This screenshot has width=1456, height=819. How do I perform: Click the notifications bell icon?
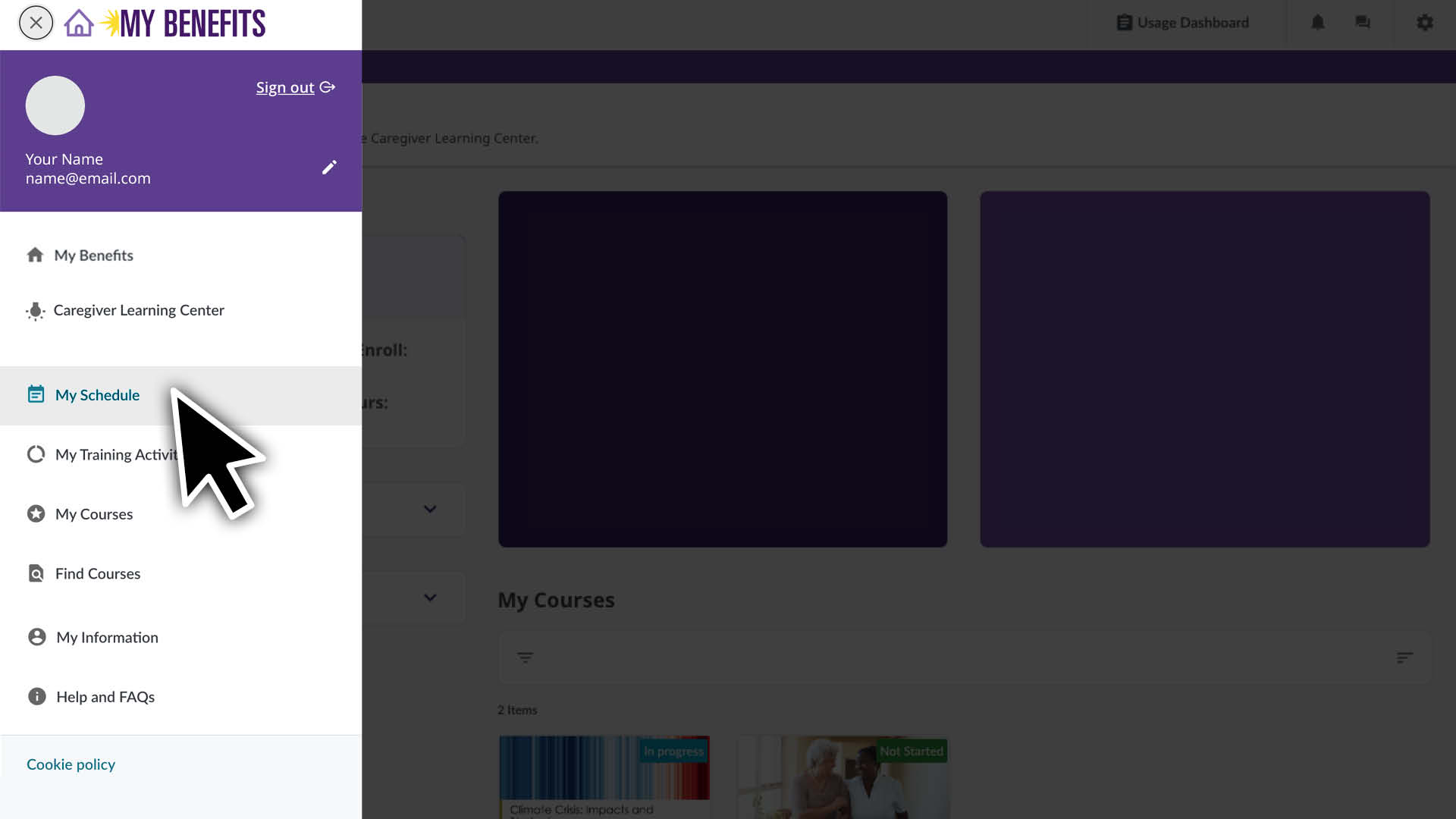tap(1317, 23)
